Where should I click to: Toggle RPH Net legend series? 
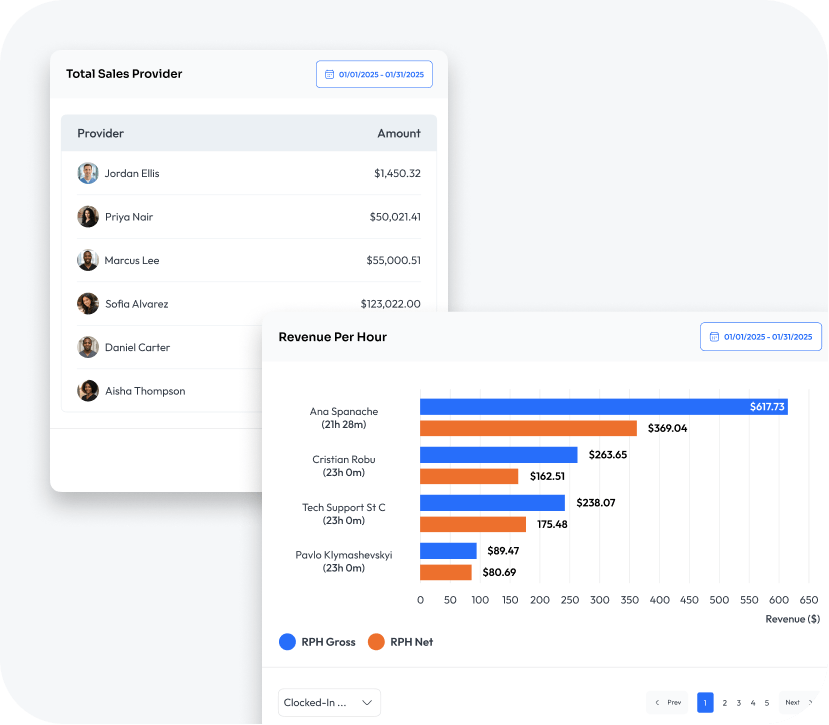point(376,642)
